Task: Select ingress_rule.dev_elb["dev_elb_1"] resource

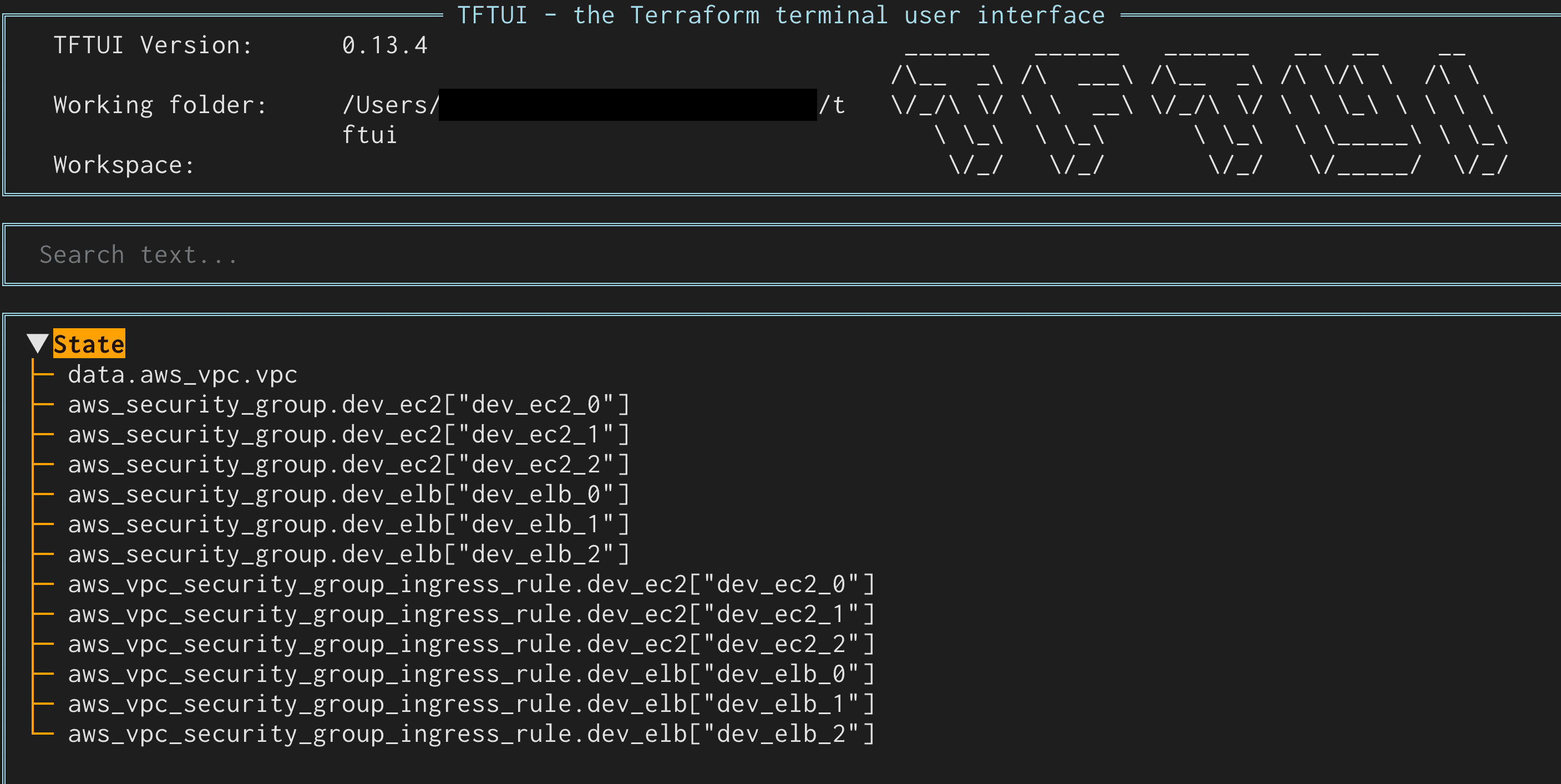Action: pyautogui.click(x=471, y=704)
